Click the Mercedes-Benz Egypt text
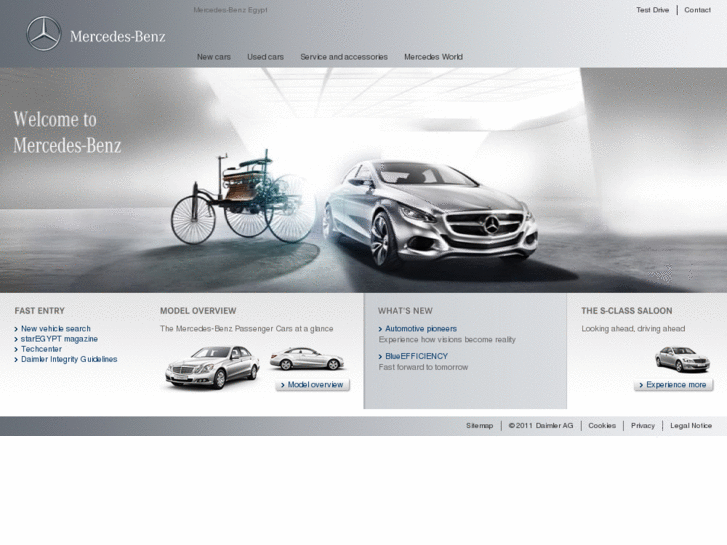 [230, 10]
